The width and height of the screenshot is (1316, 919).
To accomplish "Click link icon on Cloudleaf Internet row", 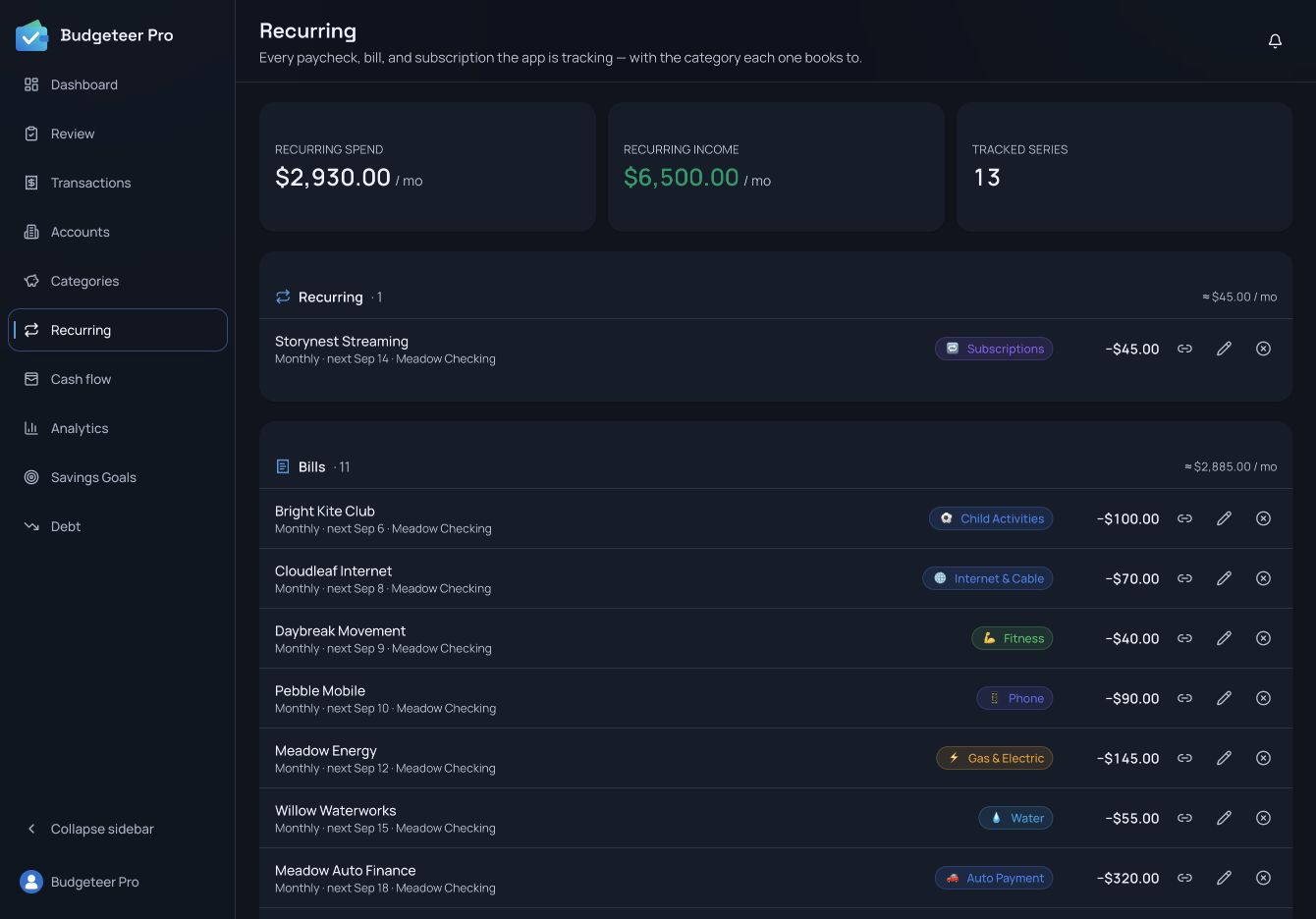I will (1185, 578).
